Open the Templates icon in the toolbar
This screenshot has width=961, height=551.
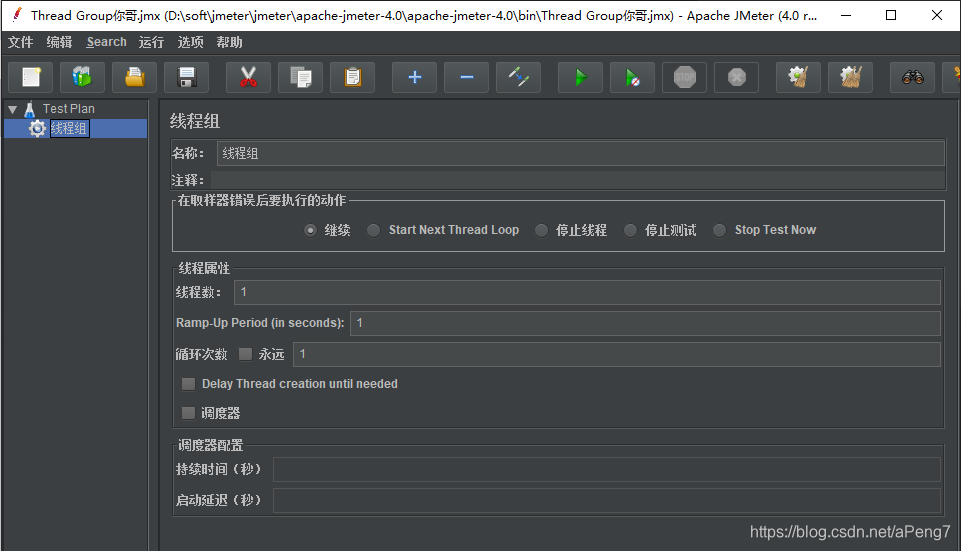coord(82,77)
